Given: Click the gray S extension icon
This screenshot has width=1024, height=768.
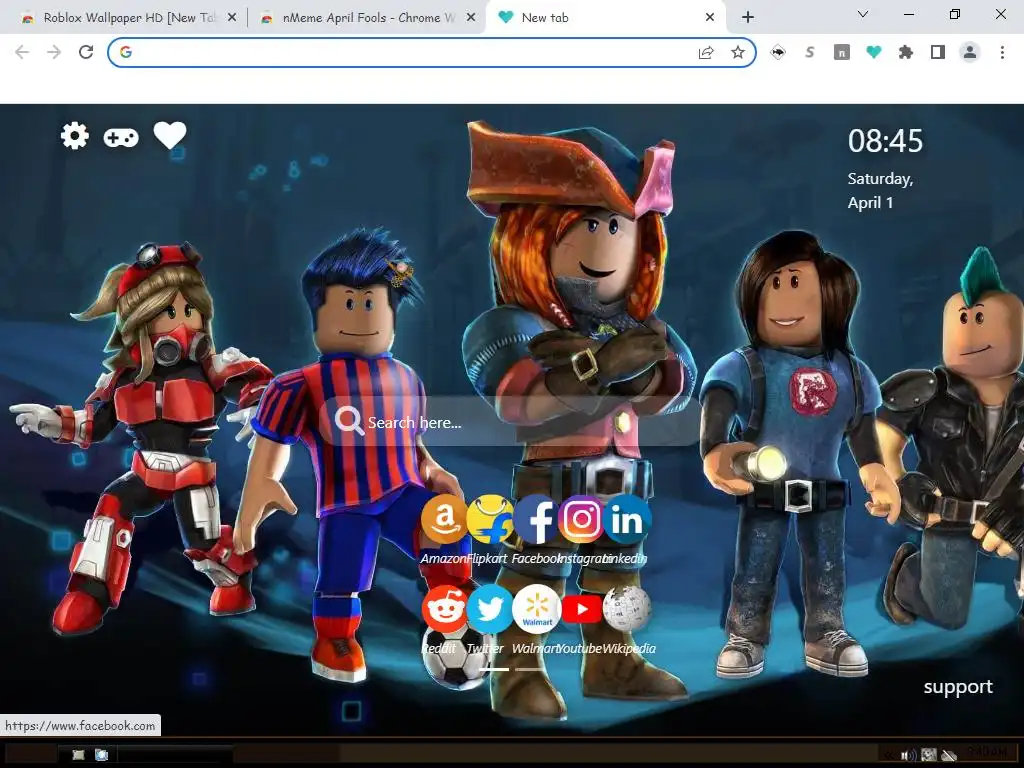Looking at the screenshot, I should pyautogui.click(x=810, y=52).
